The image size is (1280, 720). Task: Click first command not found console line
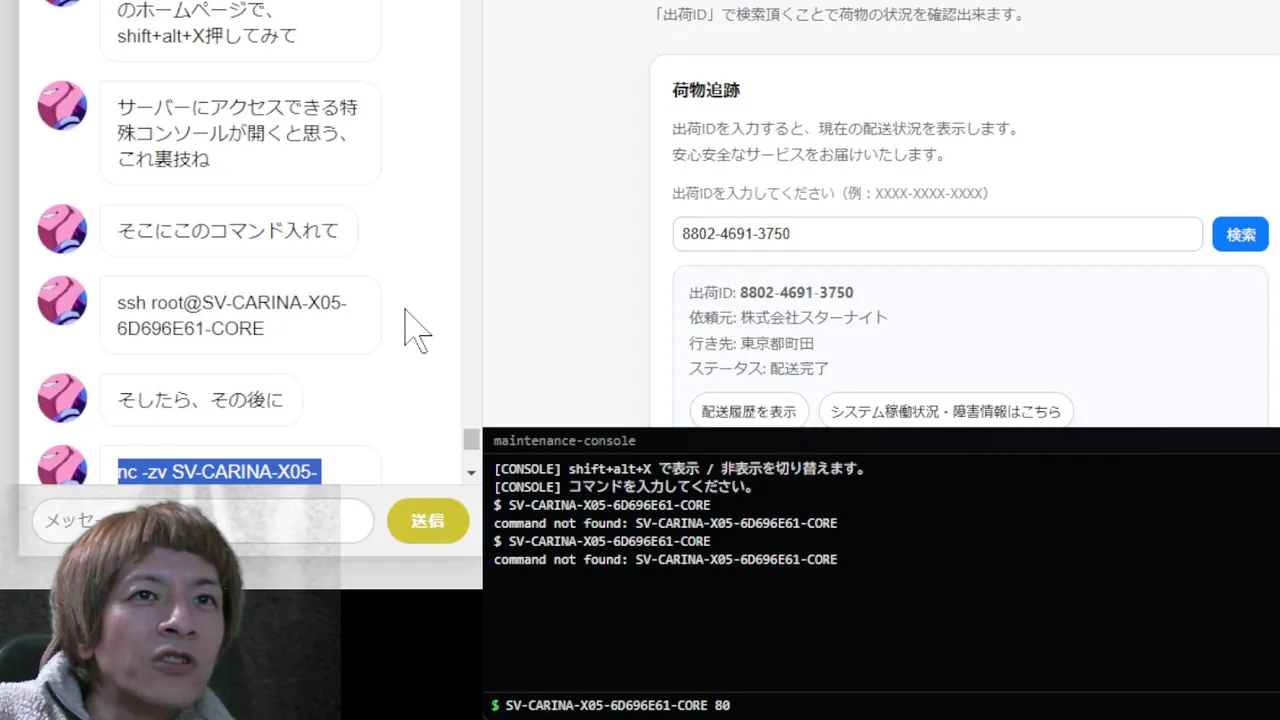pyautogui.click(x=665, y=523)
